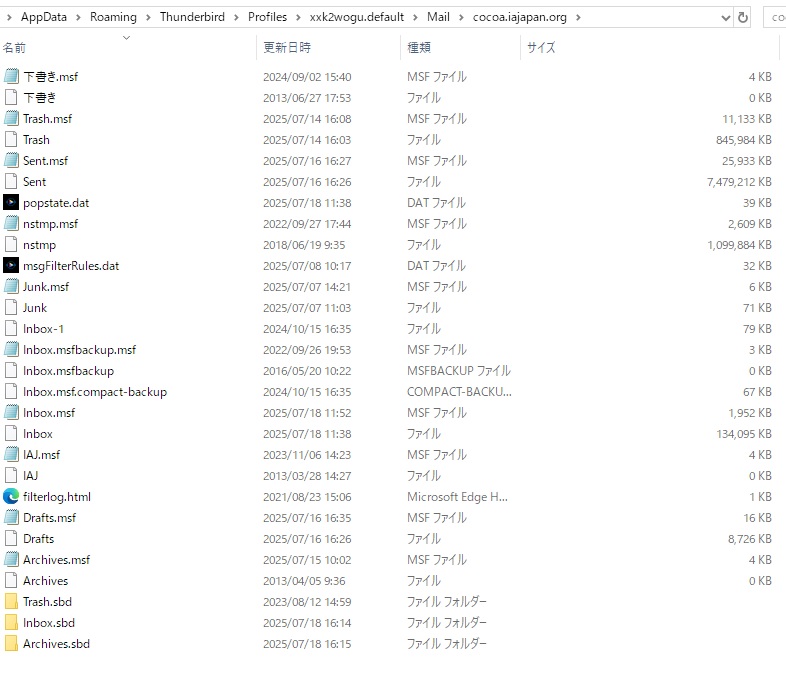The height and width of the screenshot is (673, 786).
Task: Click the Inbox.sbd folder icon
Action: tap(11, 622)
